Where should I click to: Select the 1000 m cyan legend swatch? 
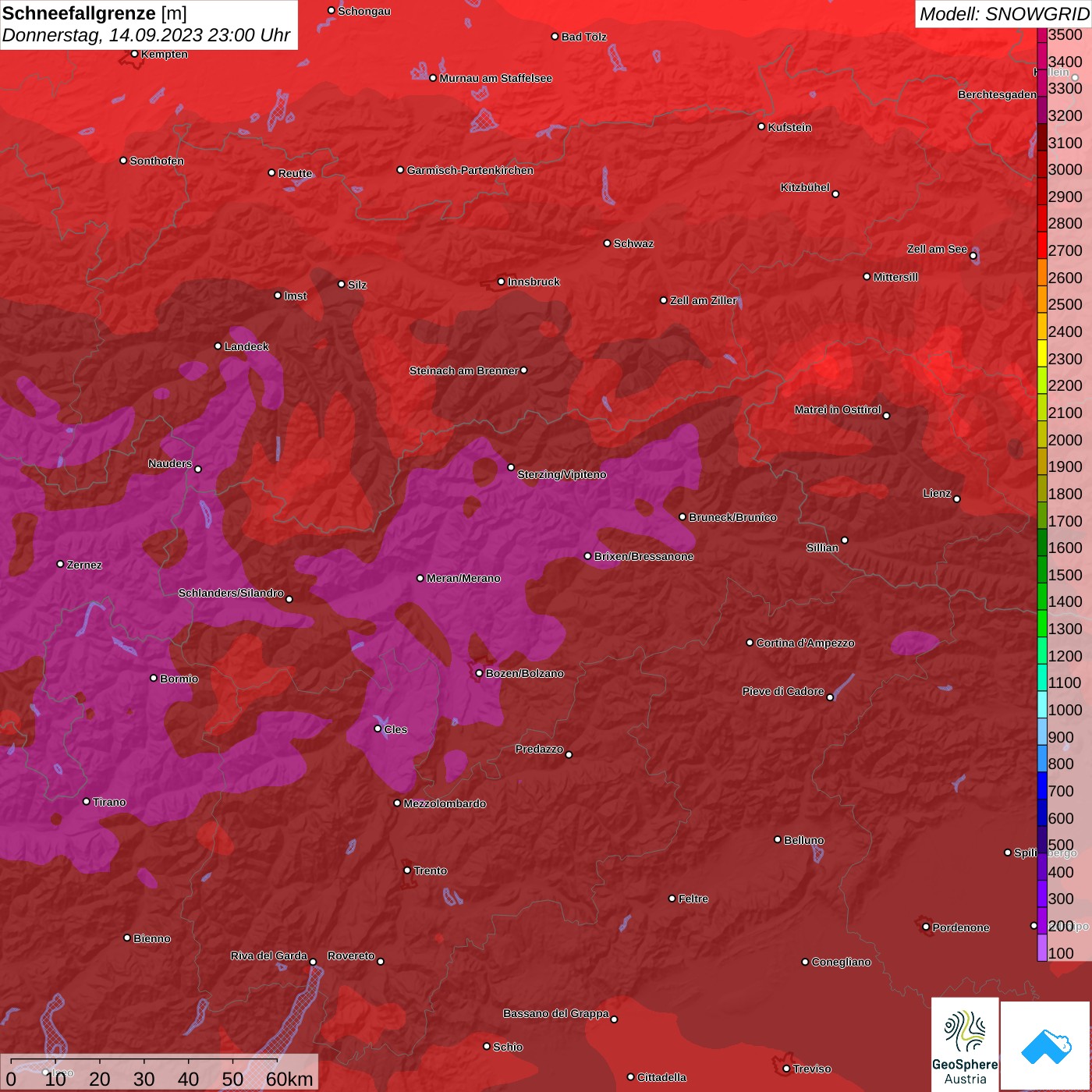coord(1042,704)
